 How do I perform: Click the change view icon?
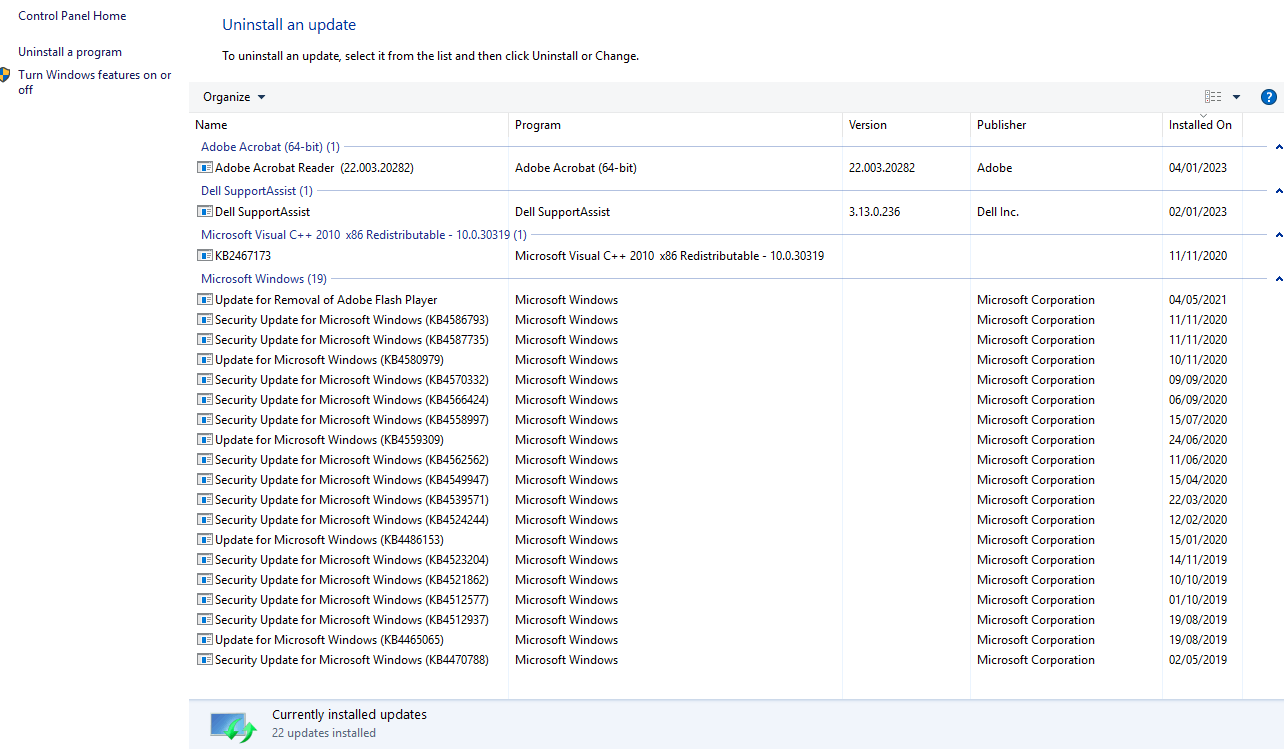coord(1213,97)
